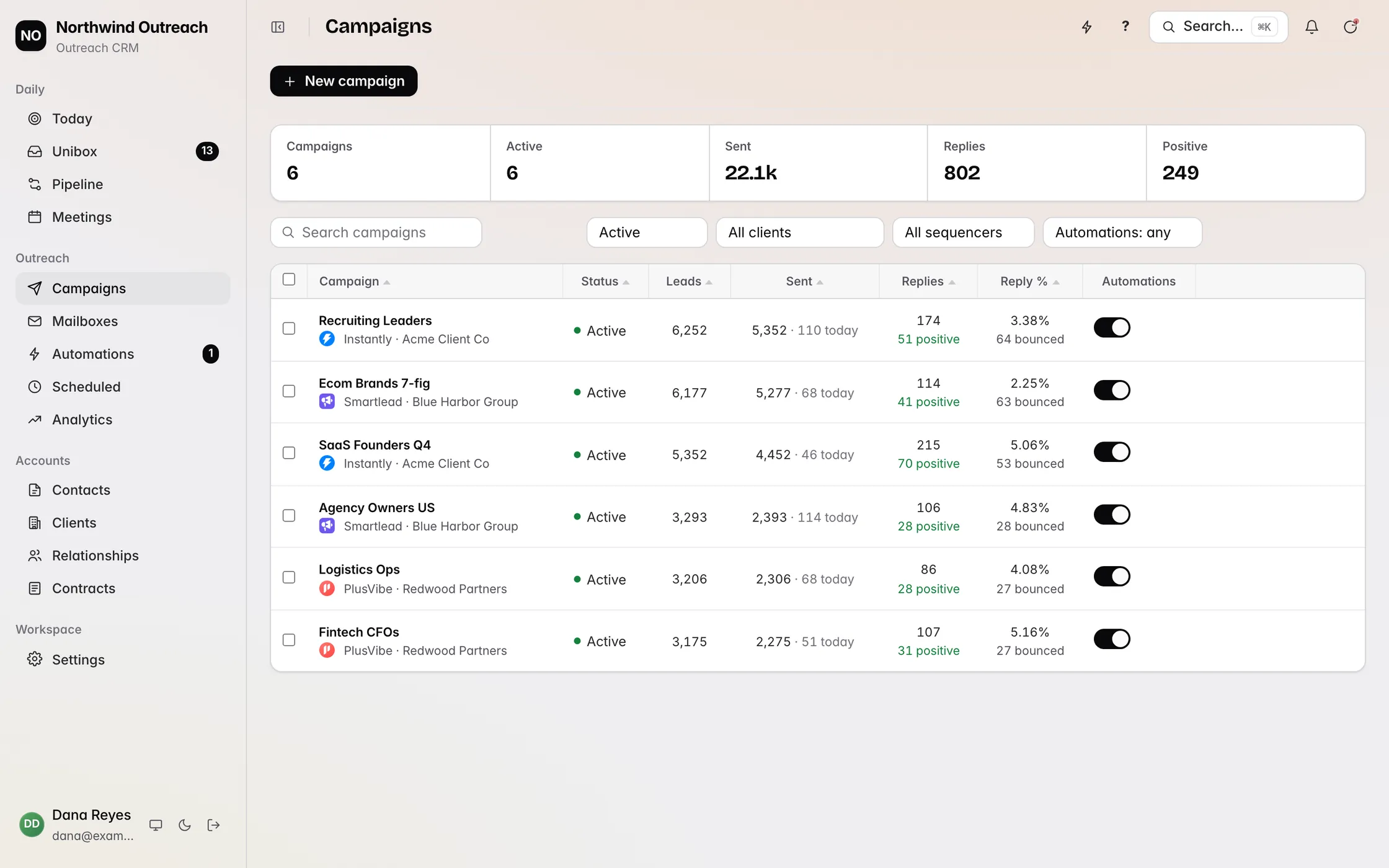Screen dimensions: 1389x868
Task: Open the global Search box
Action: point(1218,27)
